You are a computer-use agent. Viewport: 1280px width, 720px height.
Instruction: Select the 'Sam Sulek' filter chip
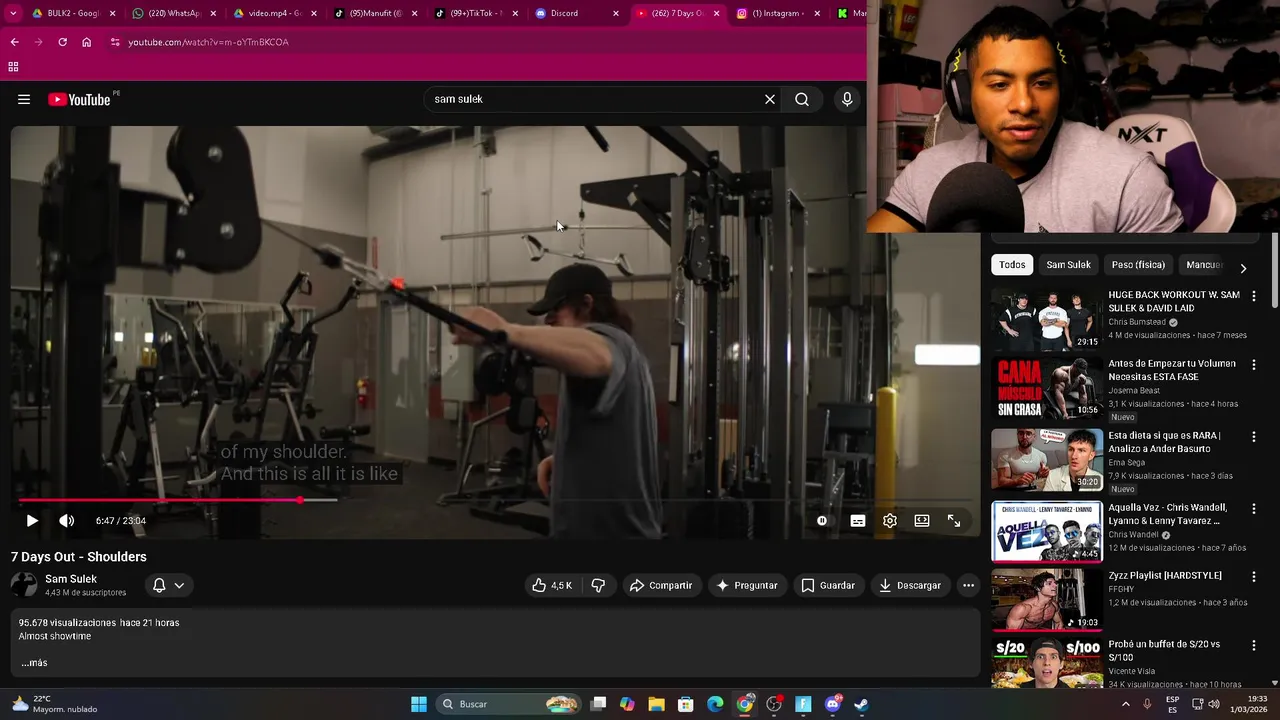pyautogui.click(x=1068, y=265)
